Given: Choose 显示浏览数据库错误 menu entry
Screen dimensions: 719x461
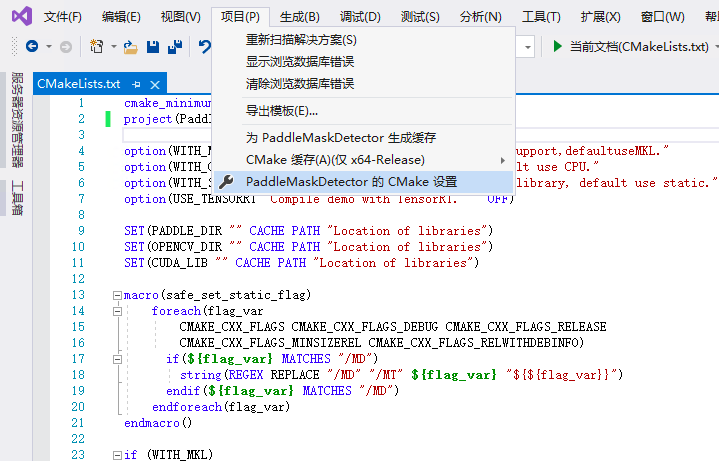Looking at the screenshot, I should coord(364,61).
